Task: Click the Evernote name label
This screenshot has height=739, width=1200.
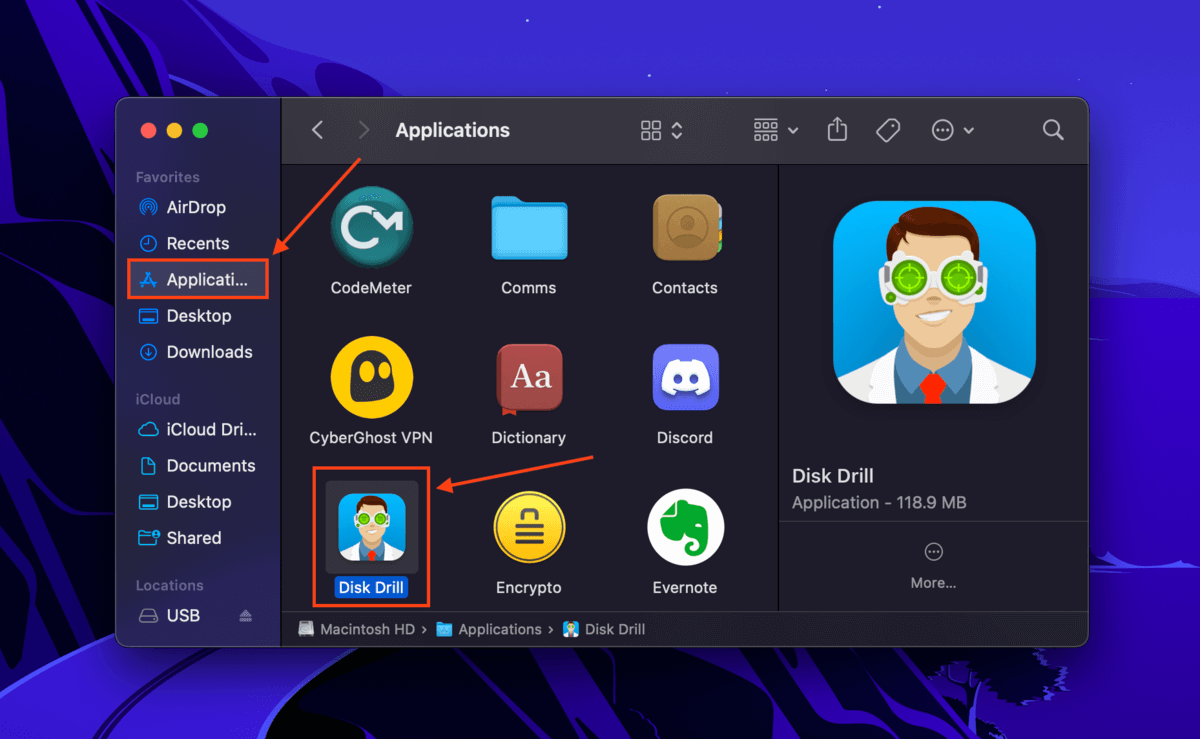Action: pyautogui.click(x=685, y=587)
